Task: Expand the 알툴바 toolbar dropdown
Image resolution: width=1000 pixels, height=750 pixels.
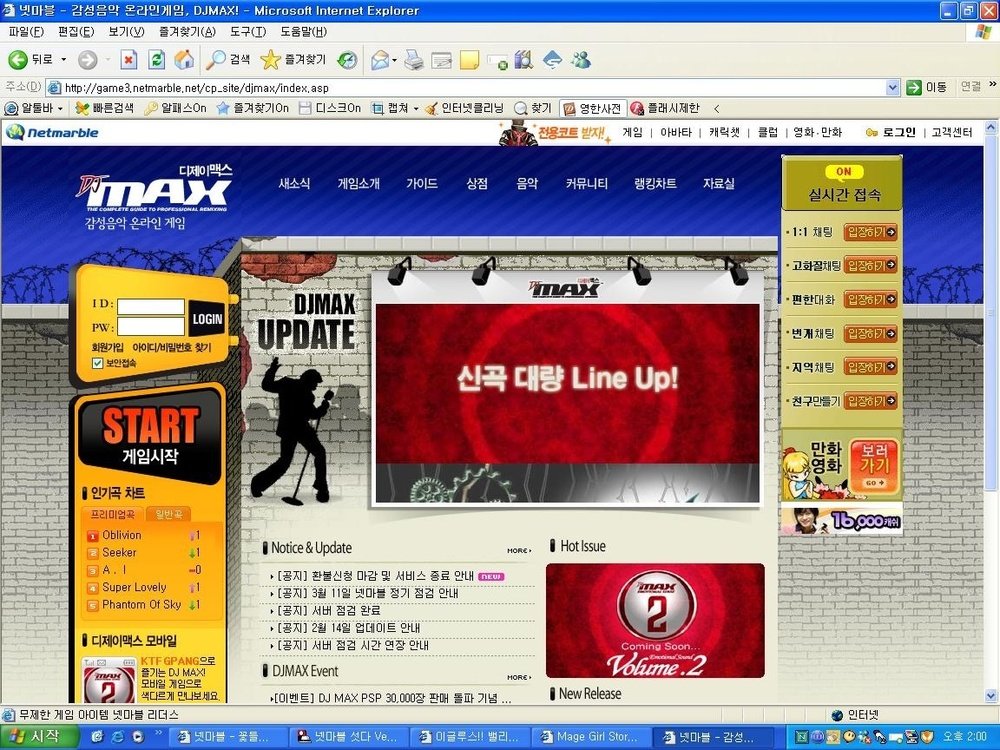Action: pyautogui.click(x=60, y=108)
